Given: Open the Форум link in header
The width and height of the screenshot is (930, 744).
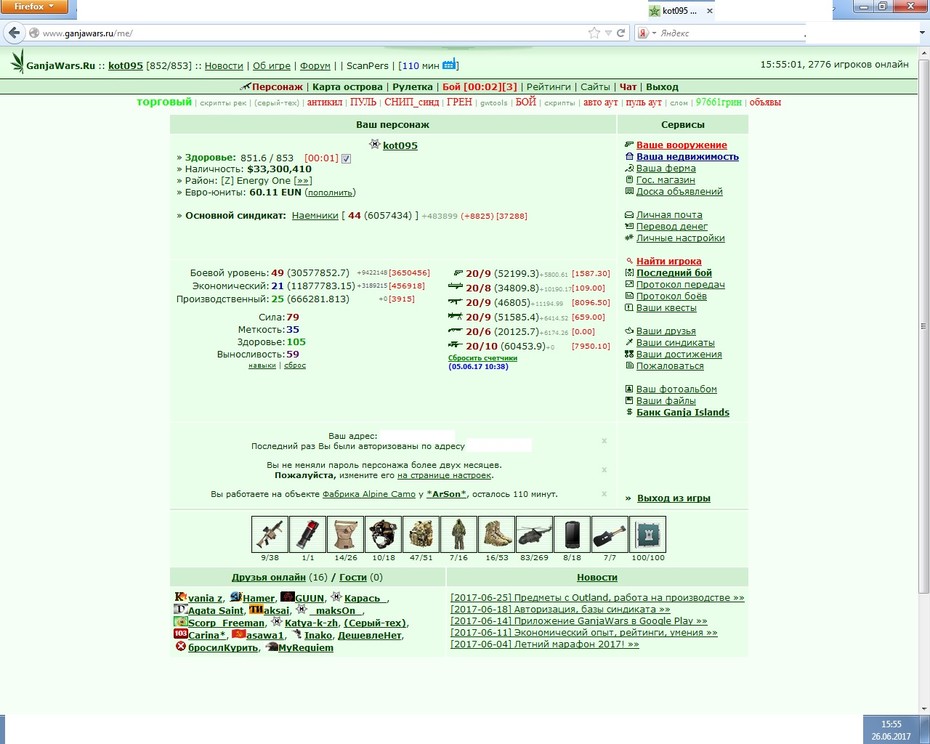Looking at the screenshot, I should tap(315, 66).
